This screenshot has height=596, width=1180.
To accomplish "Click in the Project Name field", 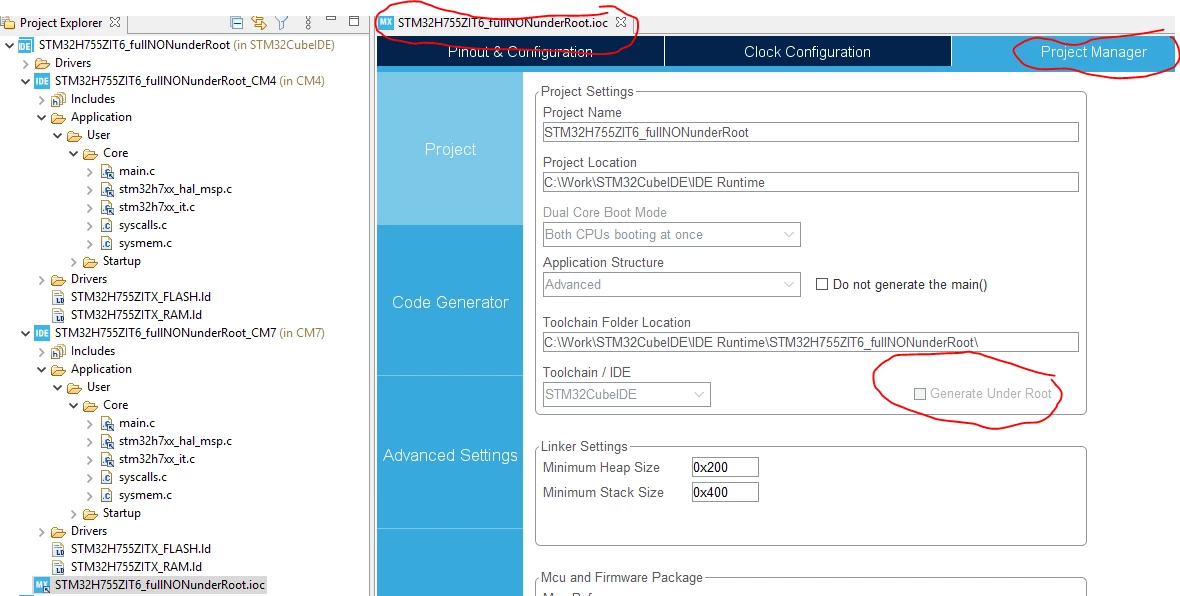I will (x=810, y=132).
